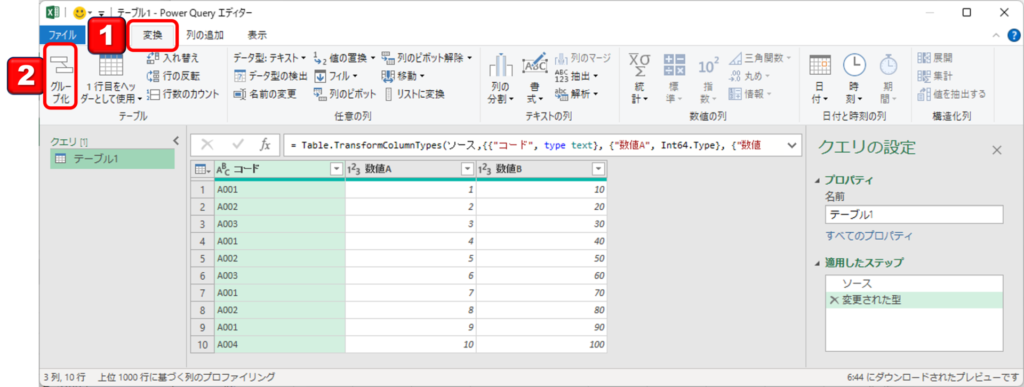Delete the 変更された型 step

(x=833, y=300)
